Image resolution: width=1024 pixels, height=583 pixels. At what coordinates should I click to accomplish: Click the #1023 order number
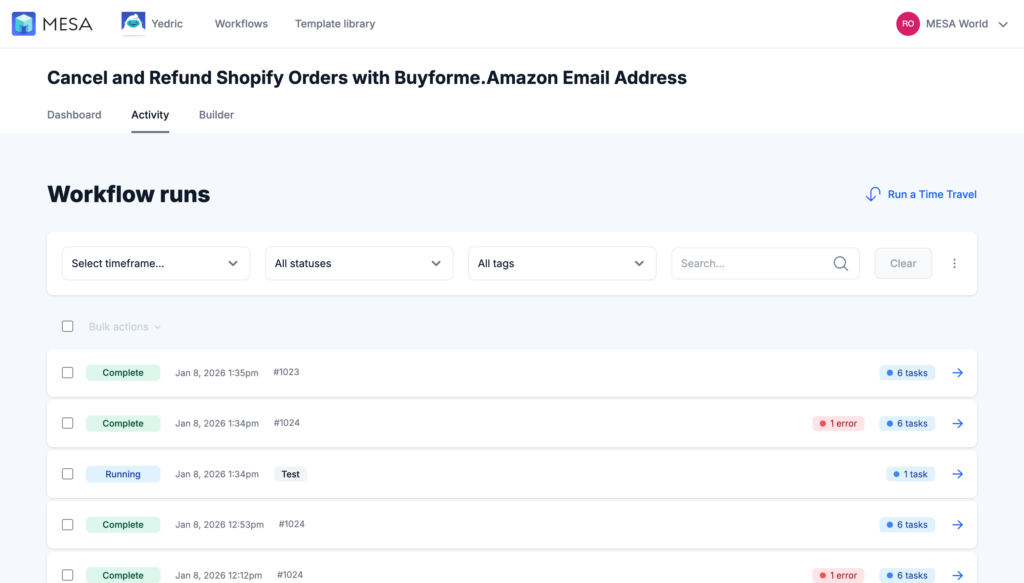click(x=286, y=372)
